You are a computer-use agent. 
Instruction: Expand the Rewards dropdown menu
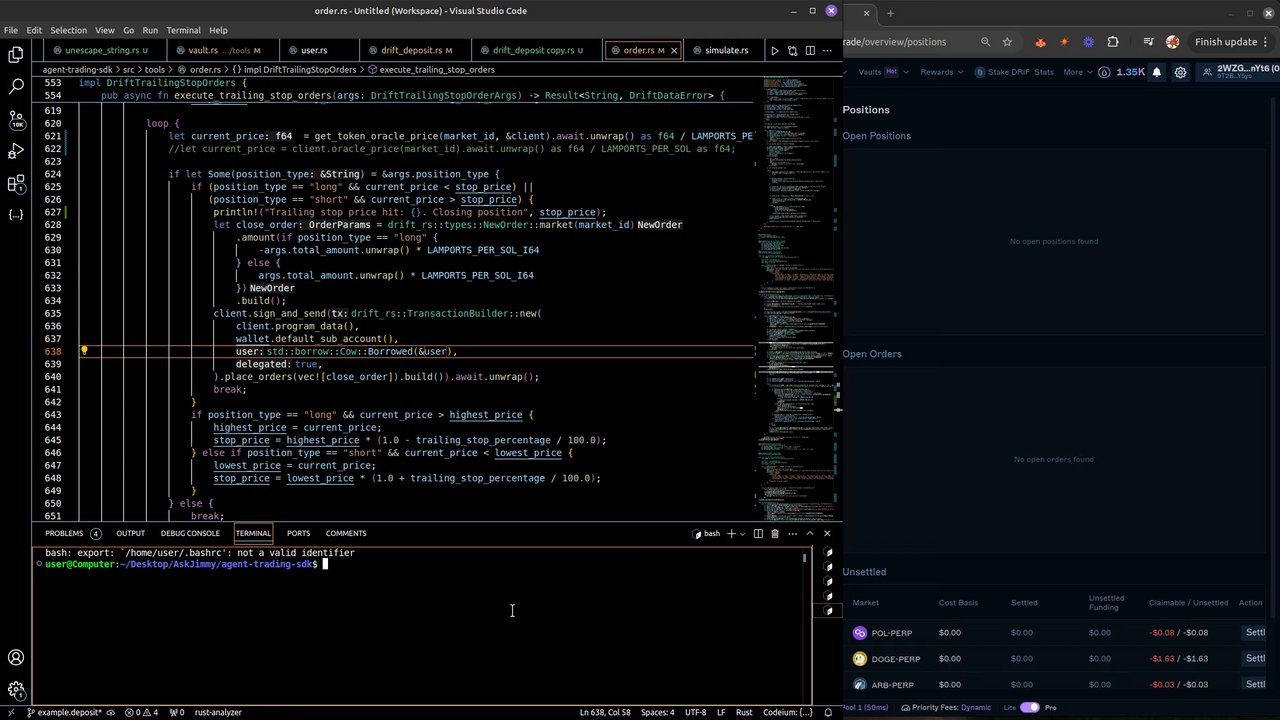click(941, 72)
